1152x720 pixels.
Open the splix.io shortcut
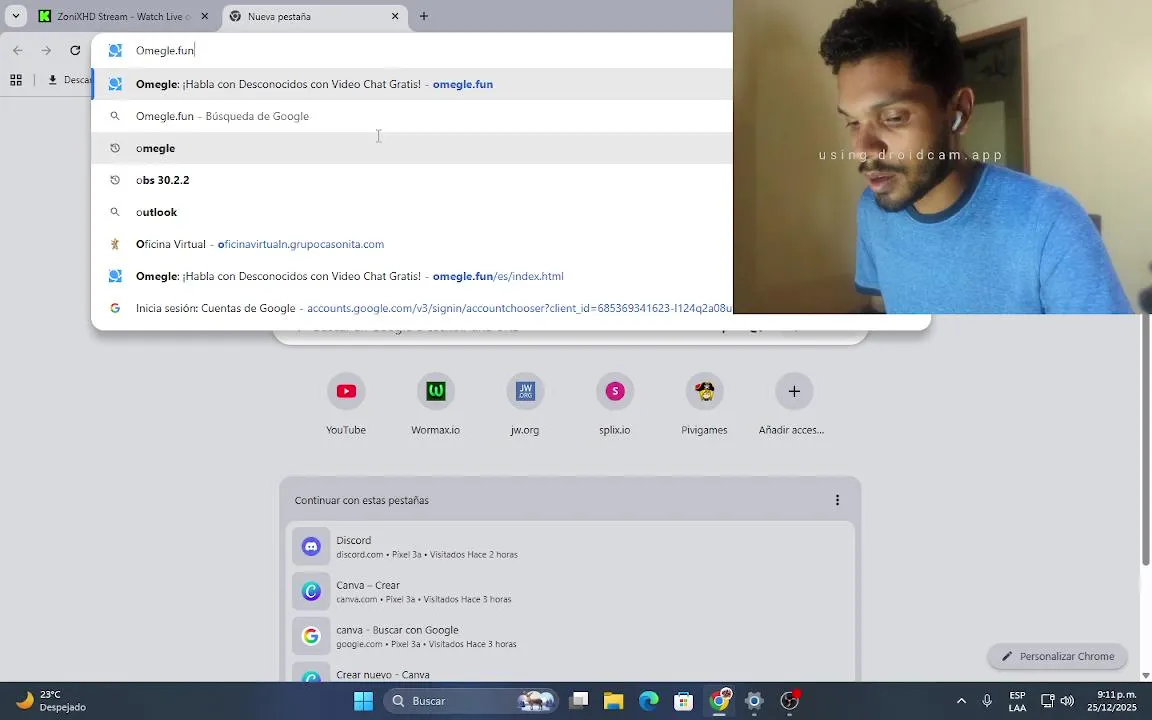pos(615,404)
